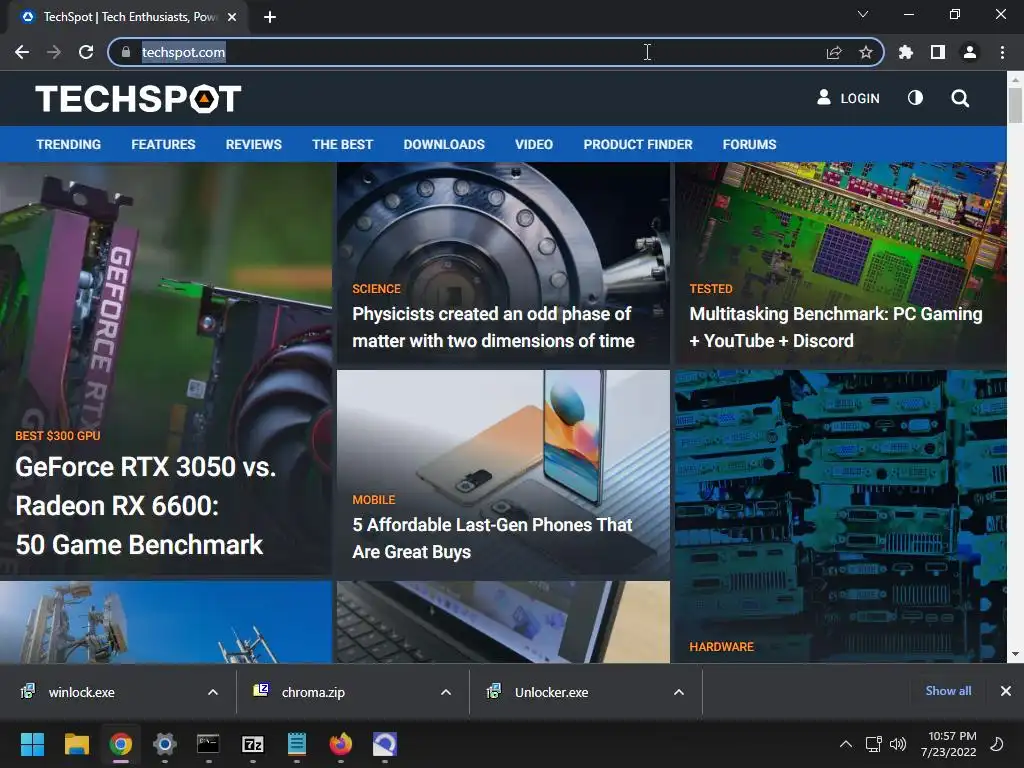Open the rightmost circular-arrow taskbar app
Image resolution: width=1024 pixels, height=768 pixels.
coord(385,744)
